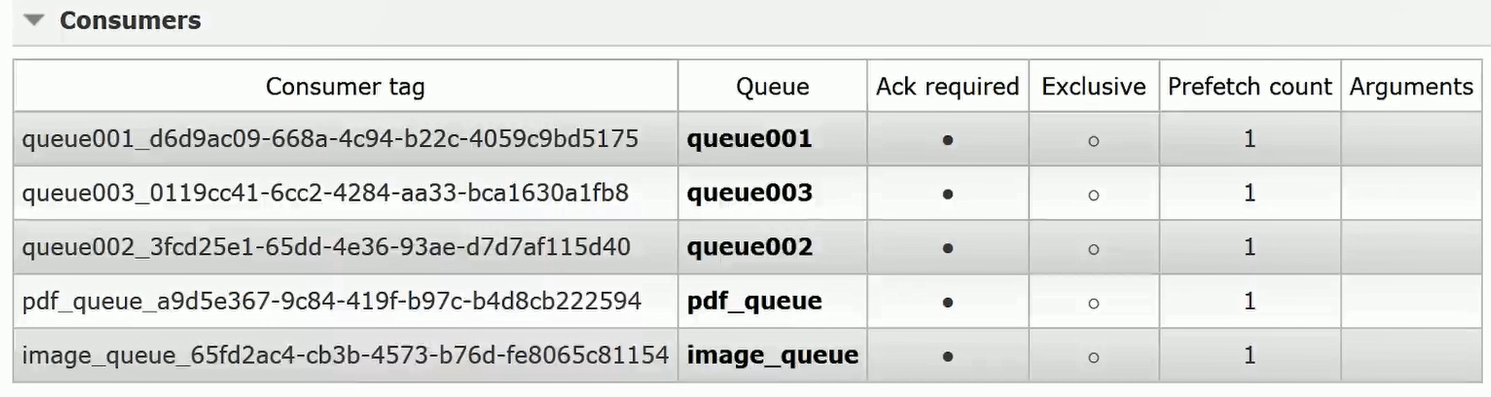The height and width of the screenshot is (397, 1491).
Task: Open the image_queue queue link
Action: tap(772, 355)
